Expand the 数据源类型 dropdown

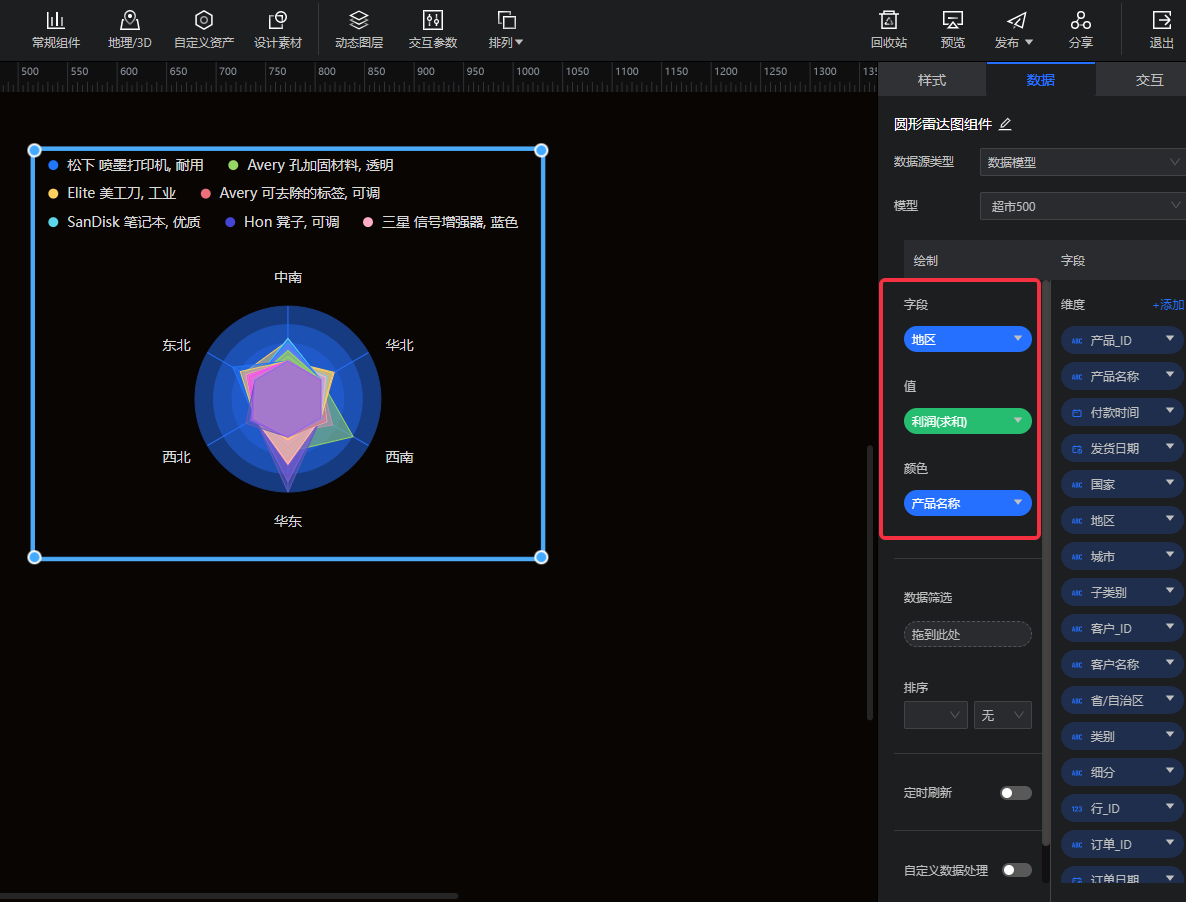(1082, 162)
